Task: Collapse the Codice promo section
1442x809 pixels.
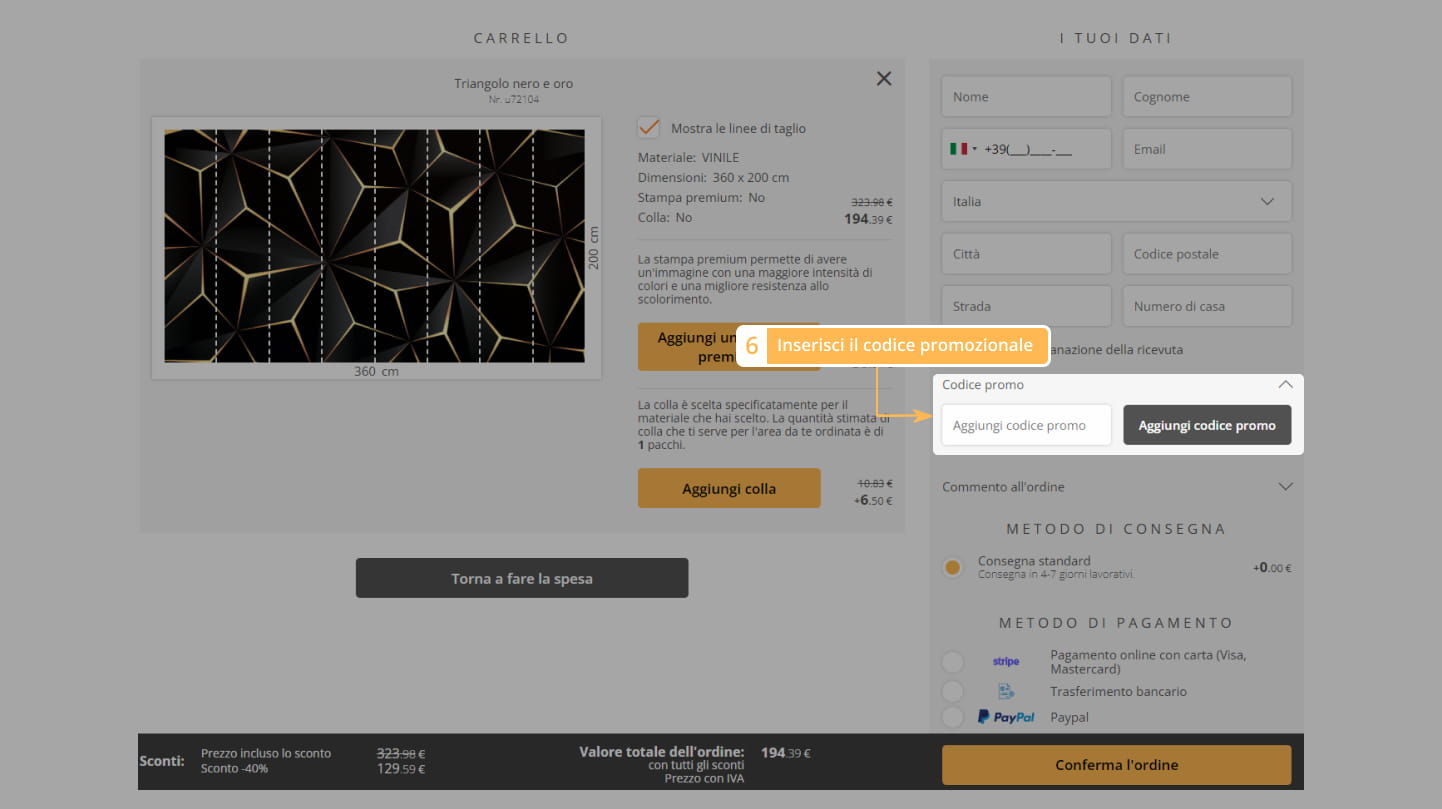Action: [x=1285, y=384]
